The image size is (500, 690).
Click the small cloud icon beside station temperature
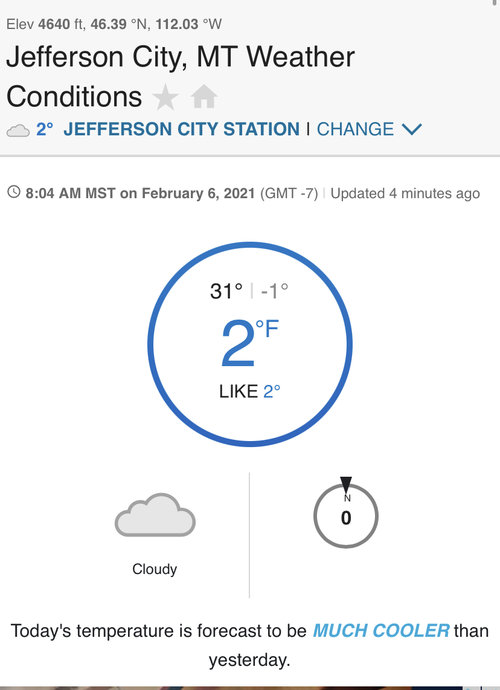tap(18, 130)
